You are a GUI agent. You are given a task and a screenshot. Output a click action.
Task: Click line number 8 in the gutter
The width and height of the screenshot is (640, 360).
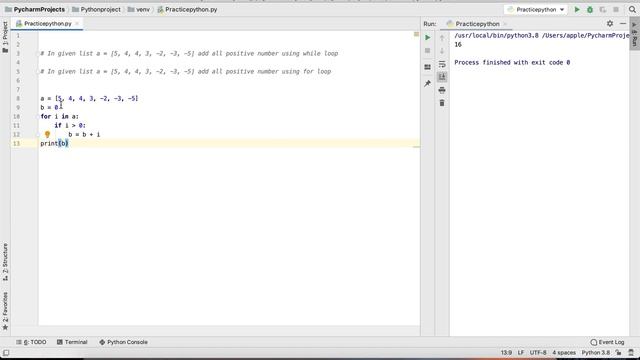[x=18, y=98]
